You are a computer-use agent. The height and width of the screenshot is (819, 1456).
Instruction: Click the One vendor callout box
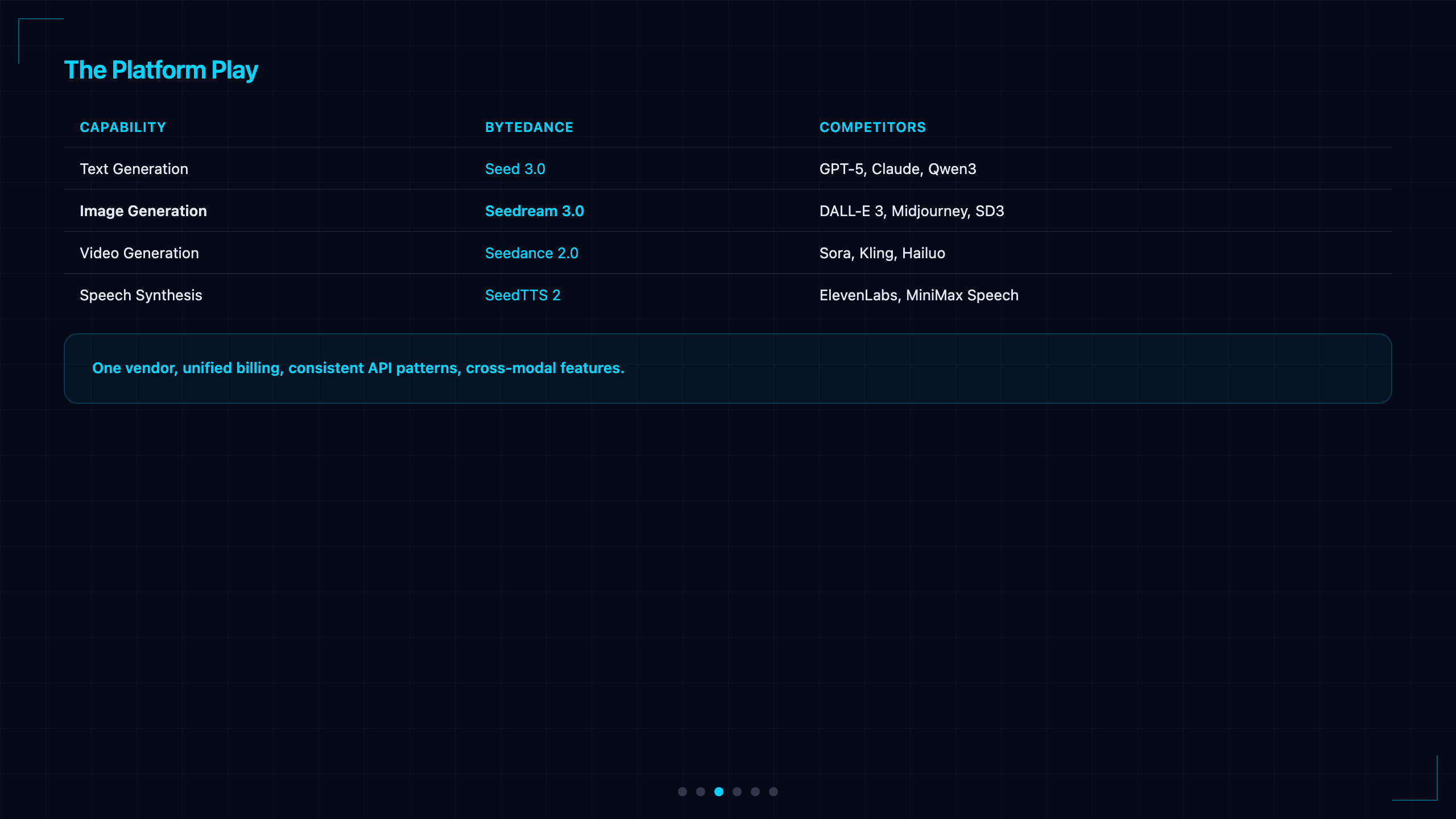pos(728,369)
